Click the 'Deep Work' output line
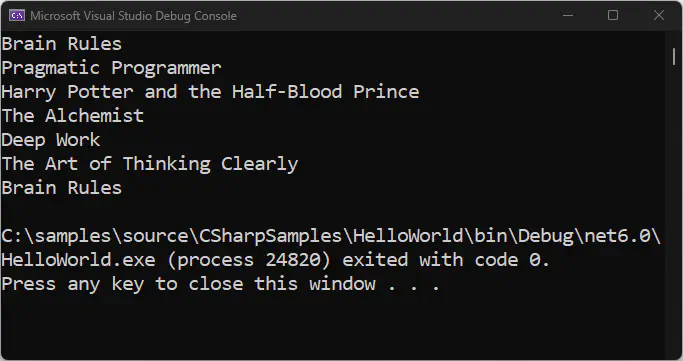Image resolution: width=683 pixels, height=361 pixels. pos(51,140)
